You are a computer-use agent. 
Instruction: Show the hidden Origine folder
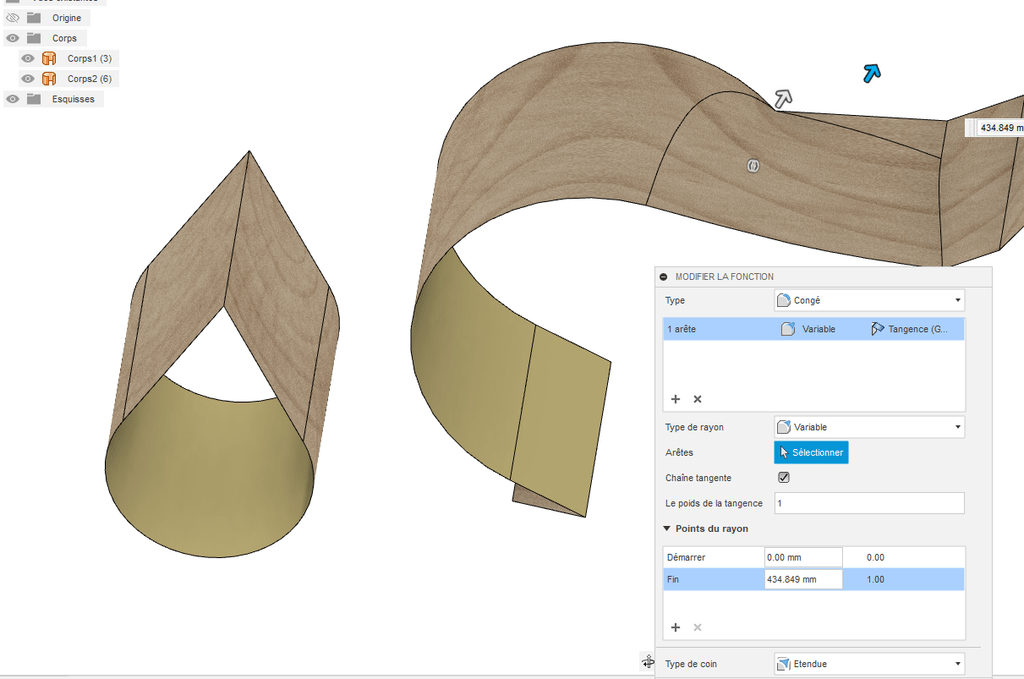(x=12, y=18)
